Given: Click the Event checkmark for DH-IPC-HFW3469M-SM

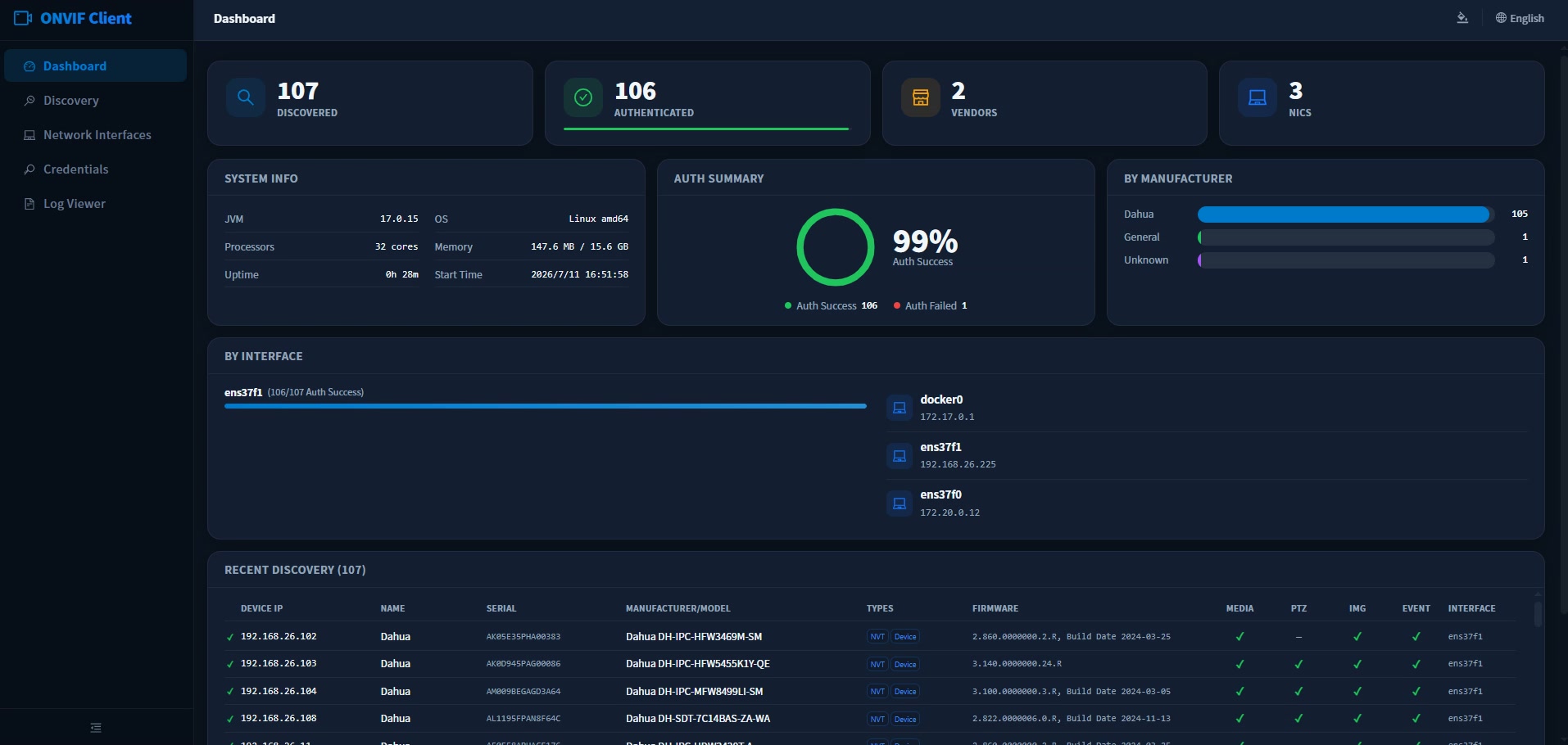Looking at the screenshot, I should click(1416, 637).
